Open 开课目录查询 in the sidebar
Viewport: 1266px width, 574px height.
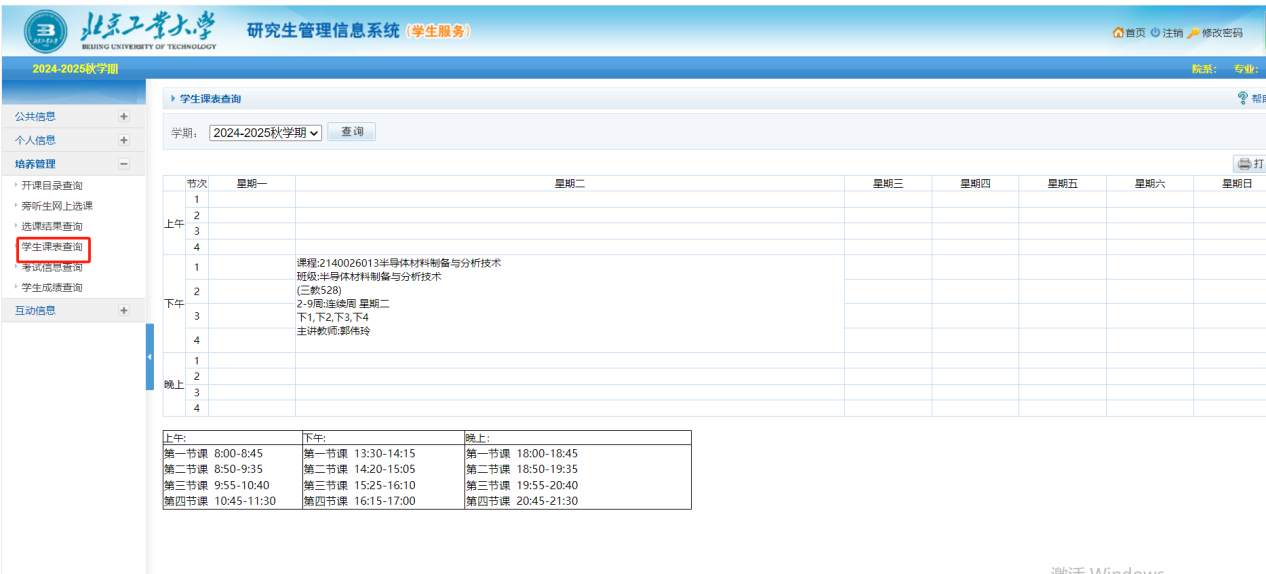52,186
